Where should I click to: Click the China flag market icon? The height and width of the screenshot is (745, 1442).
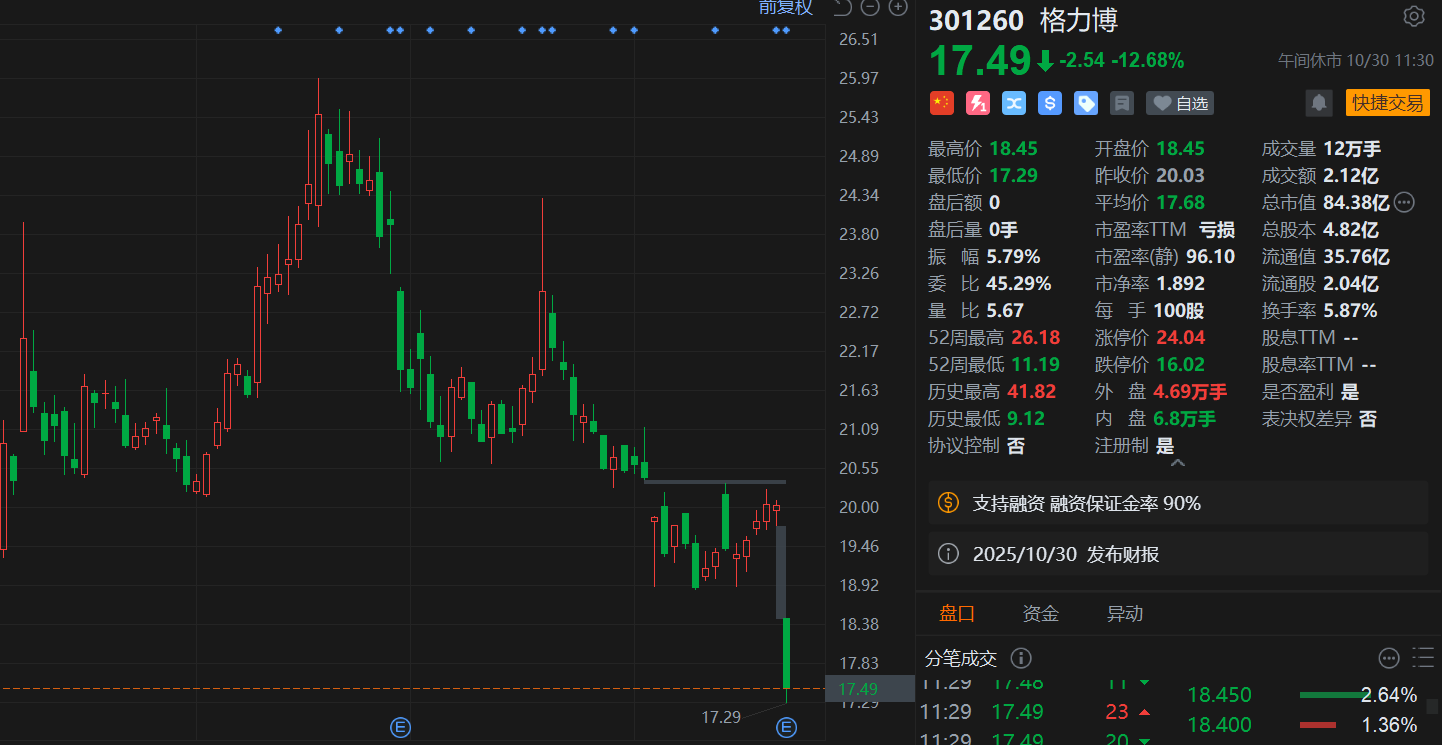pos(941,103)
